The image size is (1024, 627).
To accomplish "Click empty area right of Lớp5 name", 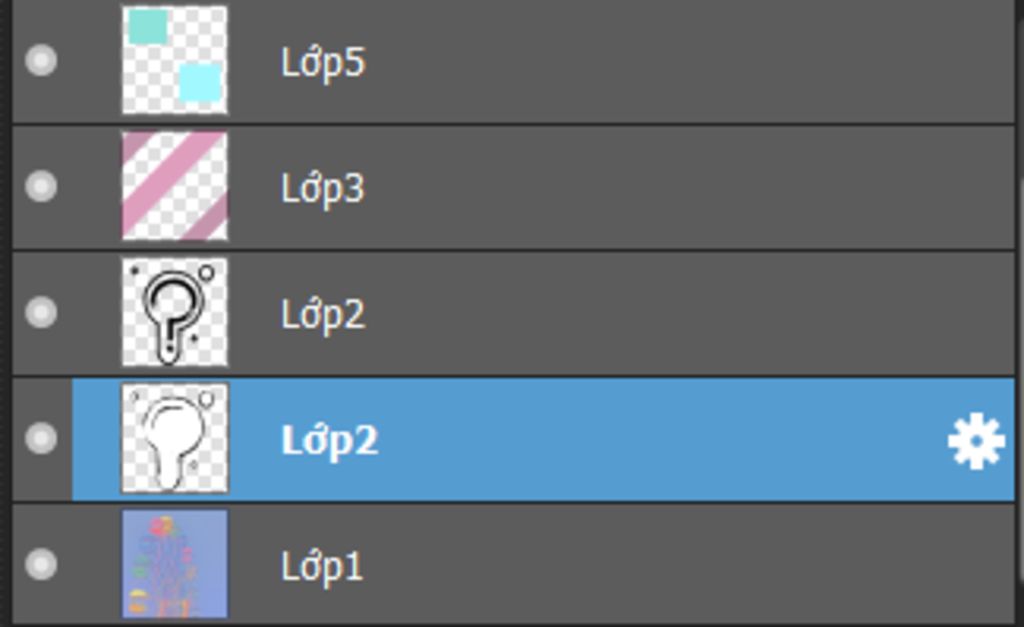I will tap(686, 62).
